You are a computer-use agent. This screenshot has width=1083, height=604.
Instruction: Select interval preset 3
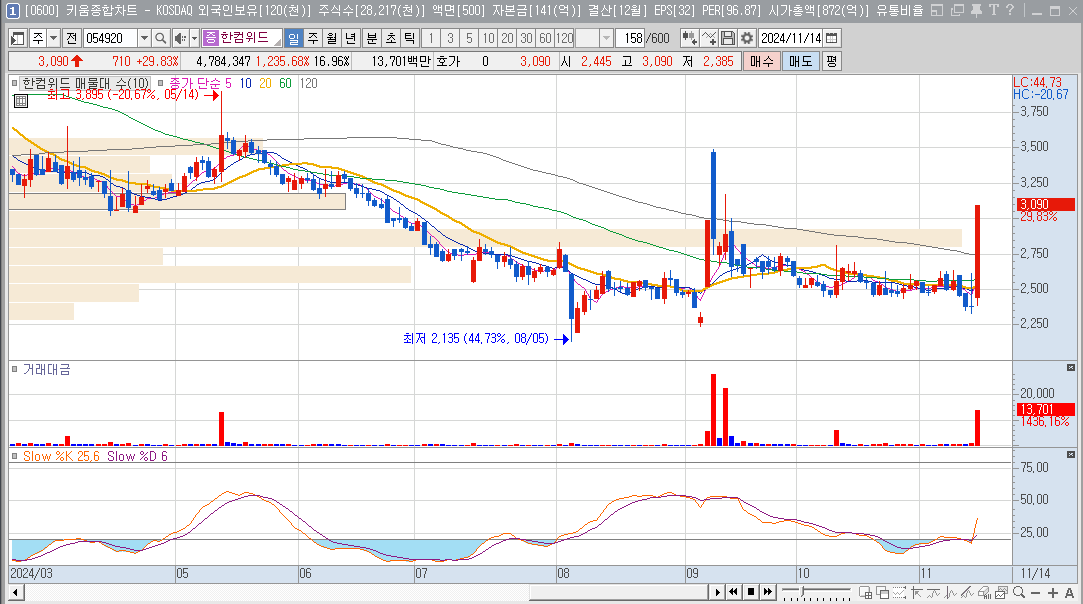pos(450,38)
